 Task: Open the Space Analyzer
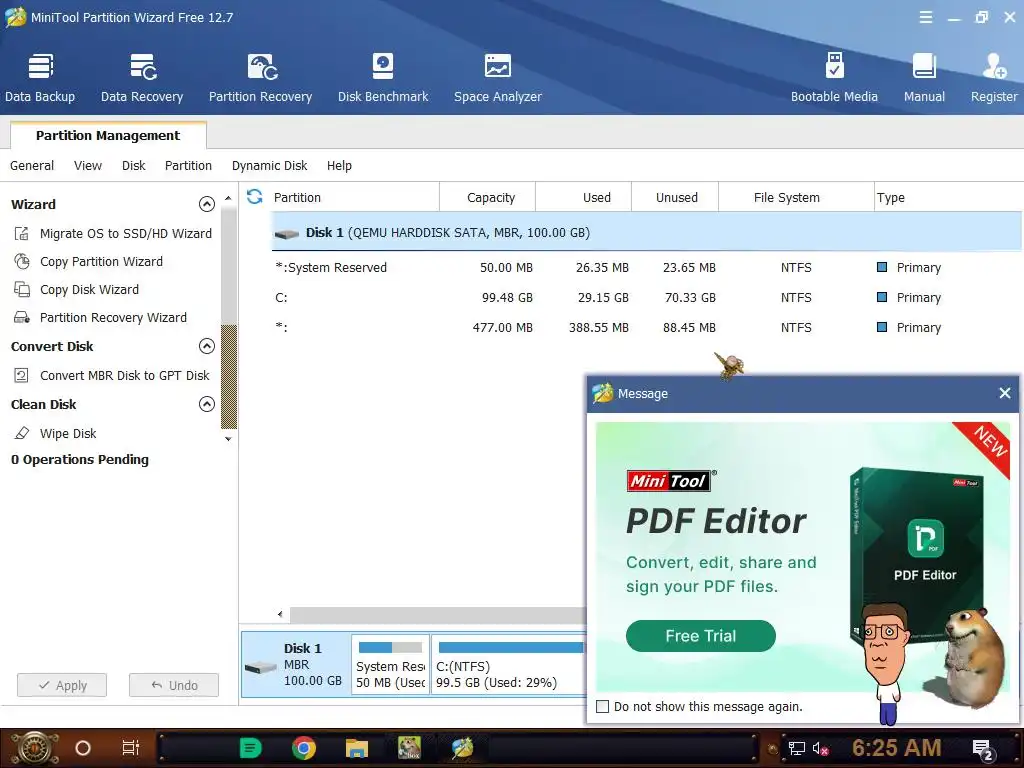(498, 78)
